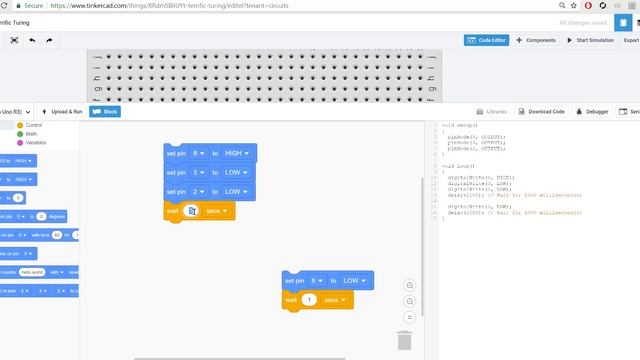Open the secs dropdown in the upper wait block

tap(216, 211)
